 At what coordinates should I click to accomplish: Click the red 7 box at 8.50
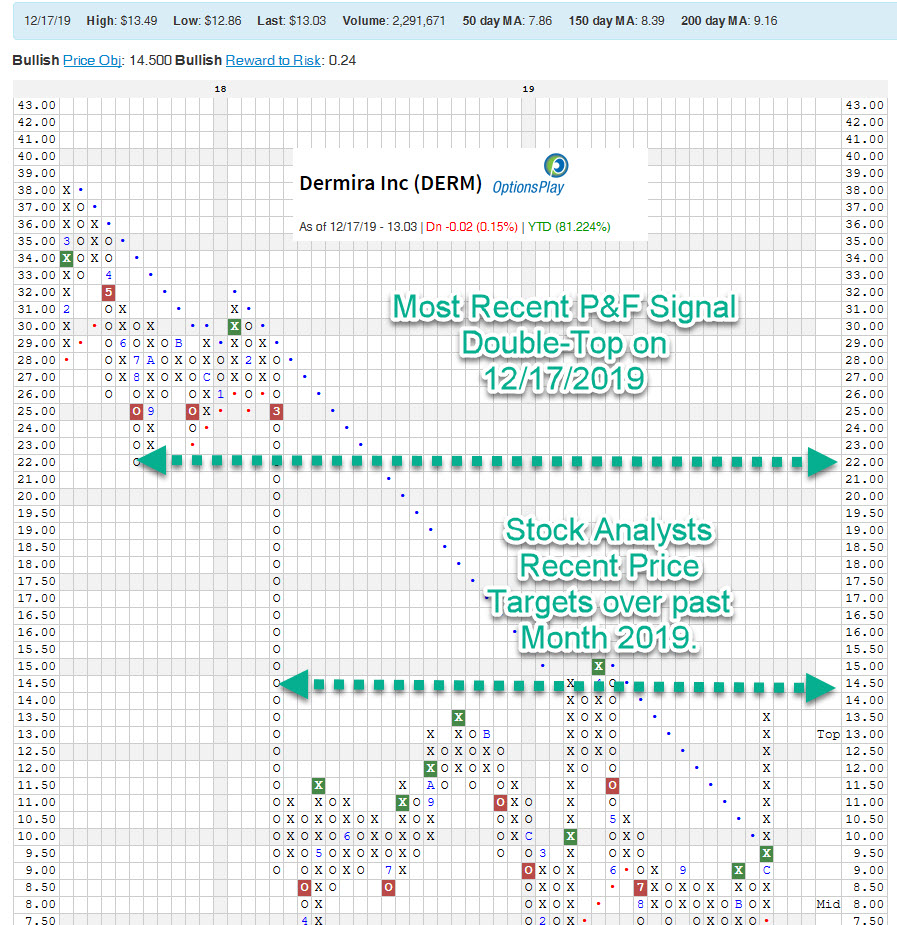[640, 887]
